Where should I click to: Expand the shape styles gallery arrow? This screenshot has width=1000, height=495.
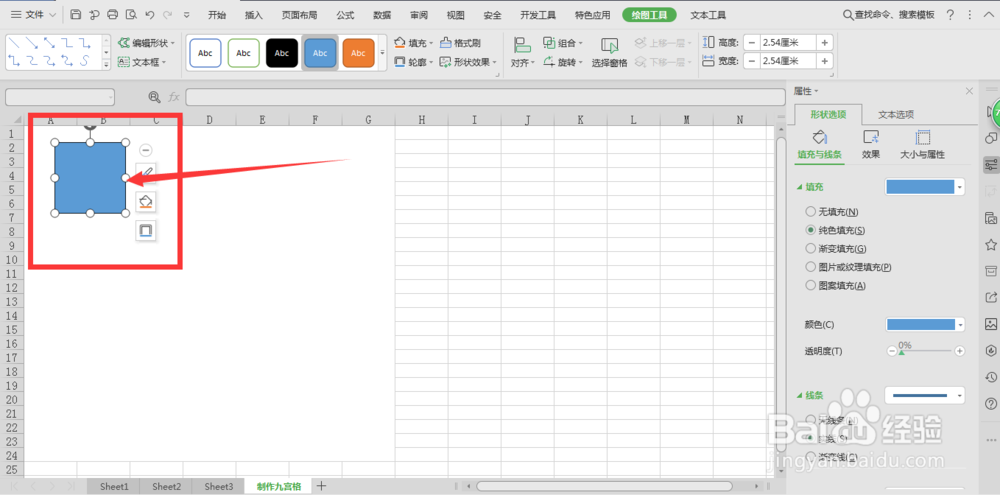click(x=382, y=53)
